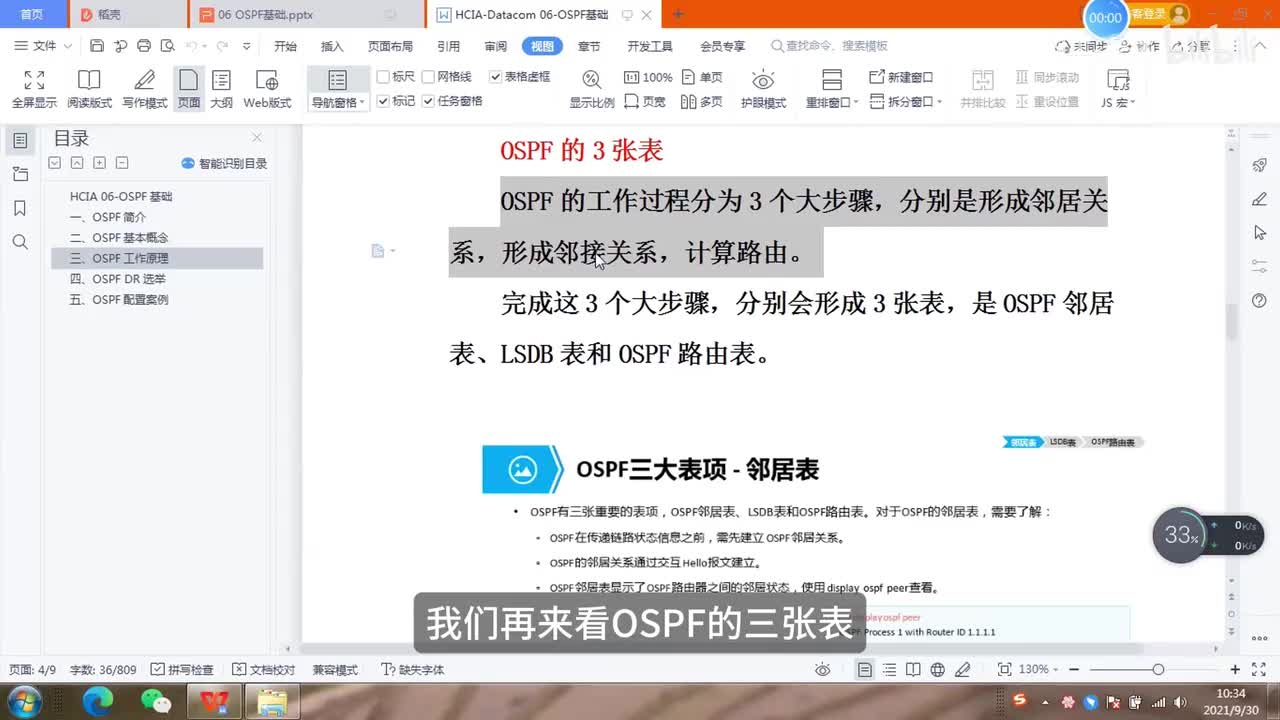This screenshot has width=1280, height=720.
Task: Open the File (文件) menu dropdown
Action: 43,46
